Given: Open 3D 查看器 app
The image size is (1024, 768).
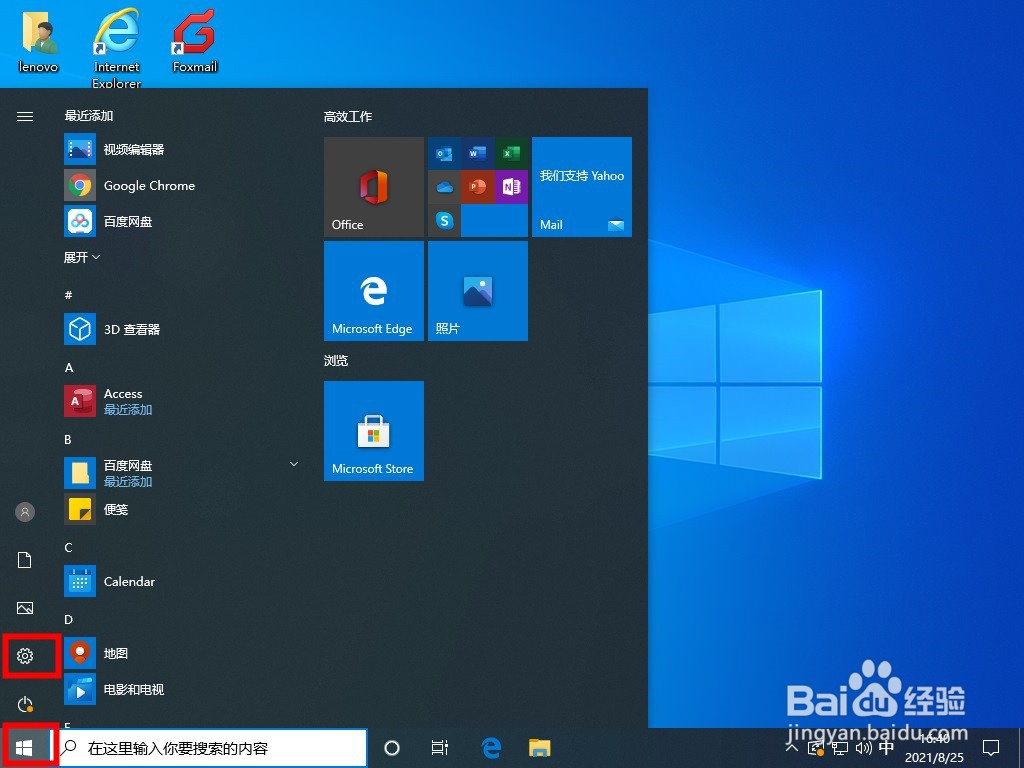Looking at the screenshot, I should tap(180, 329).
